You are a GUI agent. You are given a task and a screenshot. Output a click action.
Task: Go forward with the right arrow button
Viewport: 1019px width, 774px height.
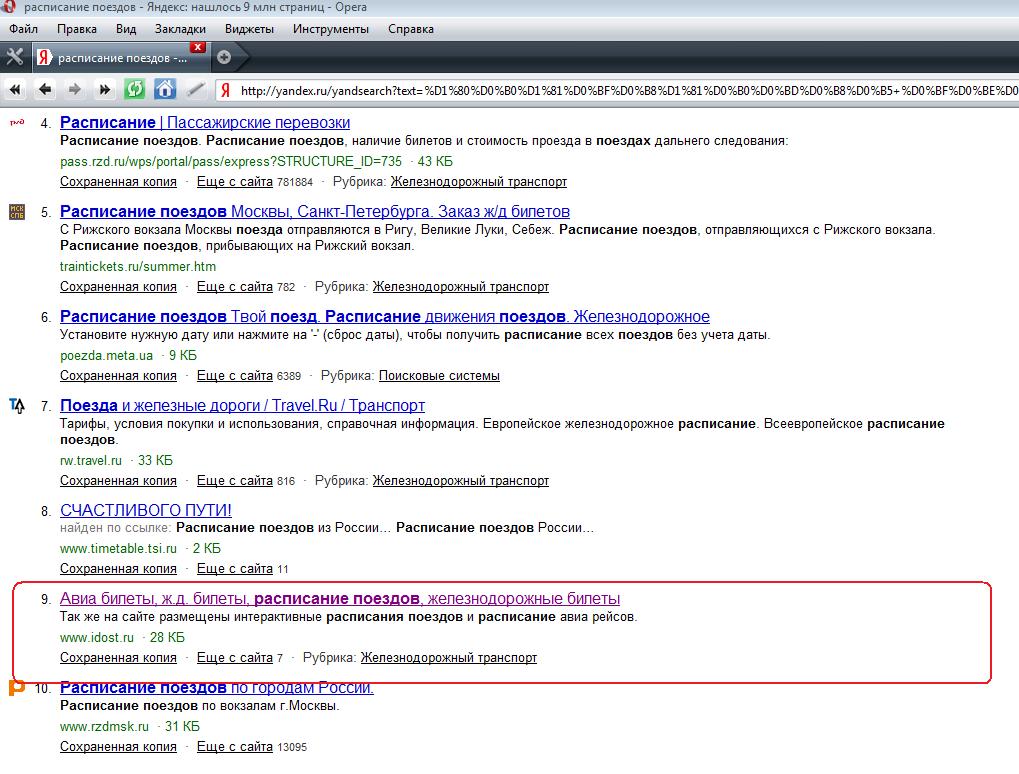[75, 90]
